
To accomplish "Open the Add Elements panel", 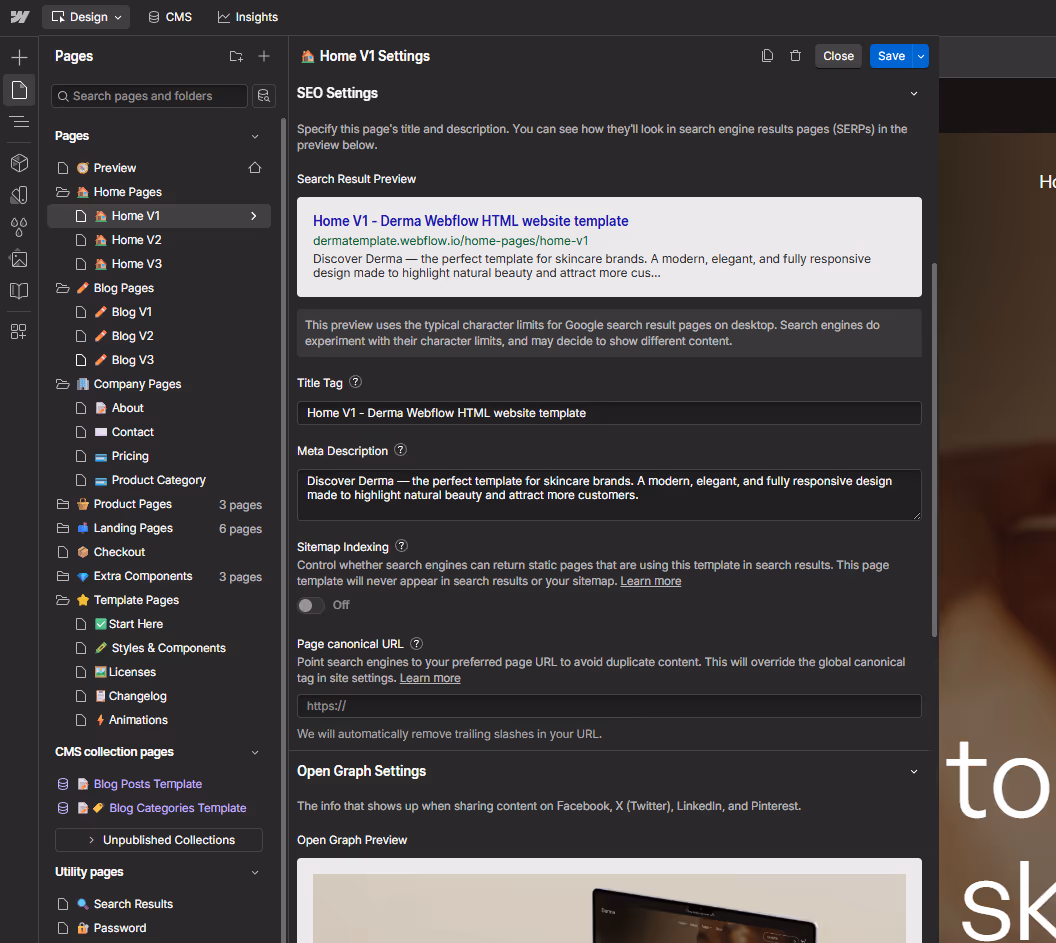I will [18, 57].
